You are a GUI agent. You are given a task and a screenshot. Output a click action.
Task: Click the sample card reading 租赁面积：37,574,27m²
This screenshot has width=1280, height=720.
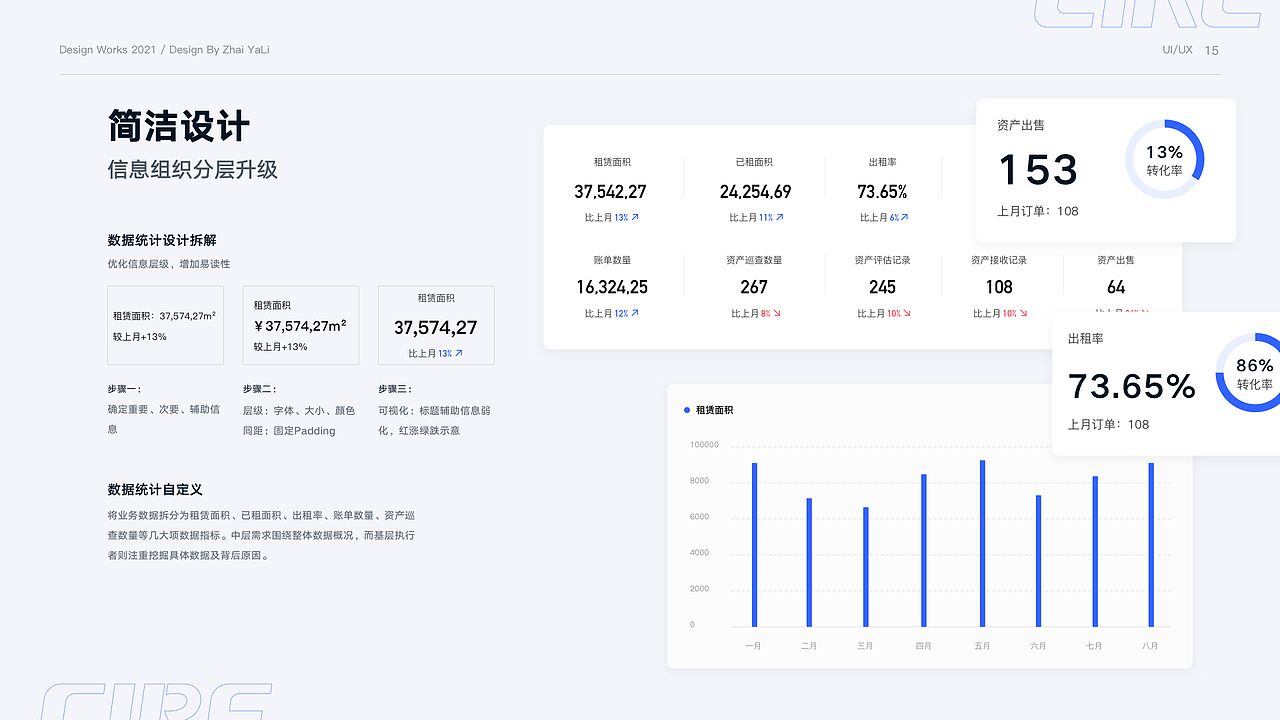pyautogui.click(x=166, y=325)
